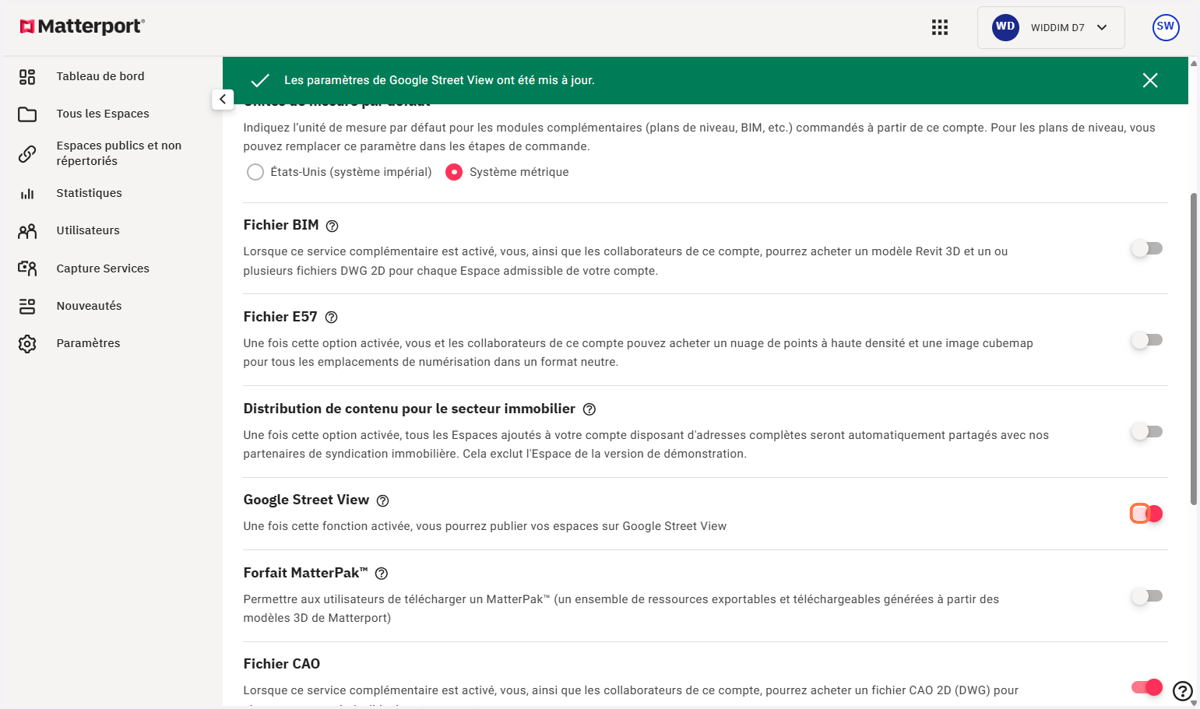Expand the WIDDIM D7 account dropdown

pos(1051,28)
